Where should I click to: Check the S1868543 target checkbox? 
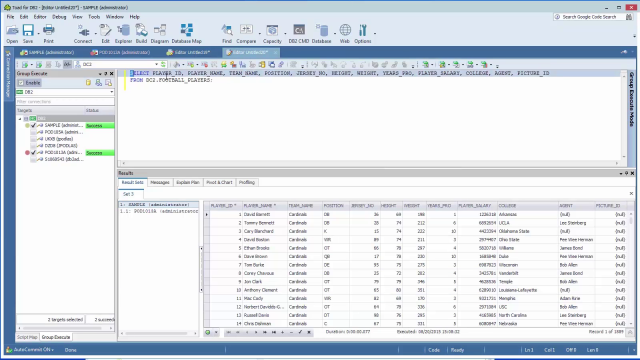33,159
